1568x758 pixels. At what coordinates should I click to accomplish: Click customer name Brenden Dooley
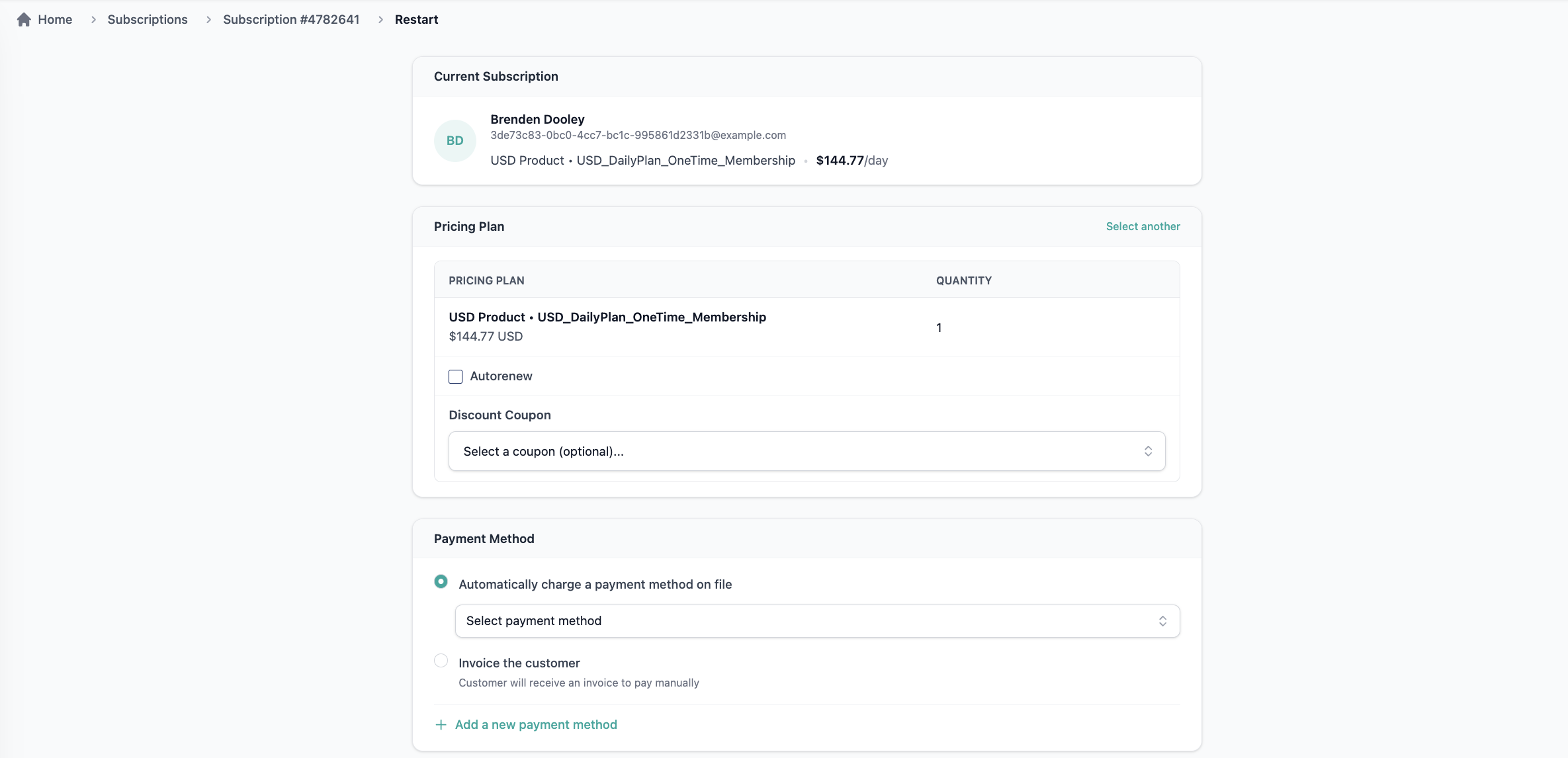pos(537,119)
